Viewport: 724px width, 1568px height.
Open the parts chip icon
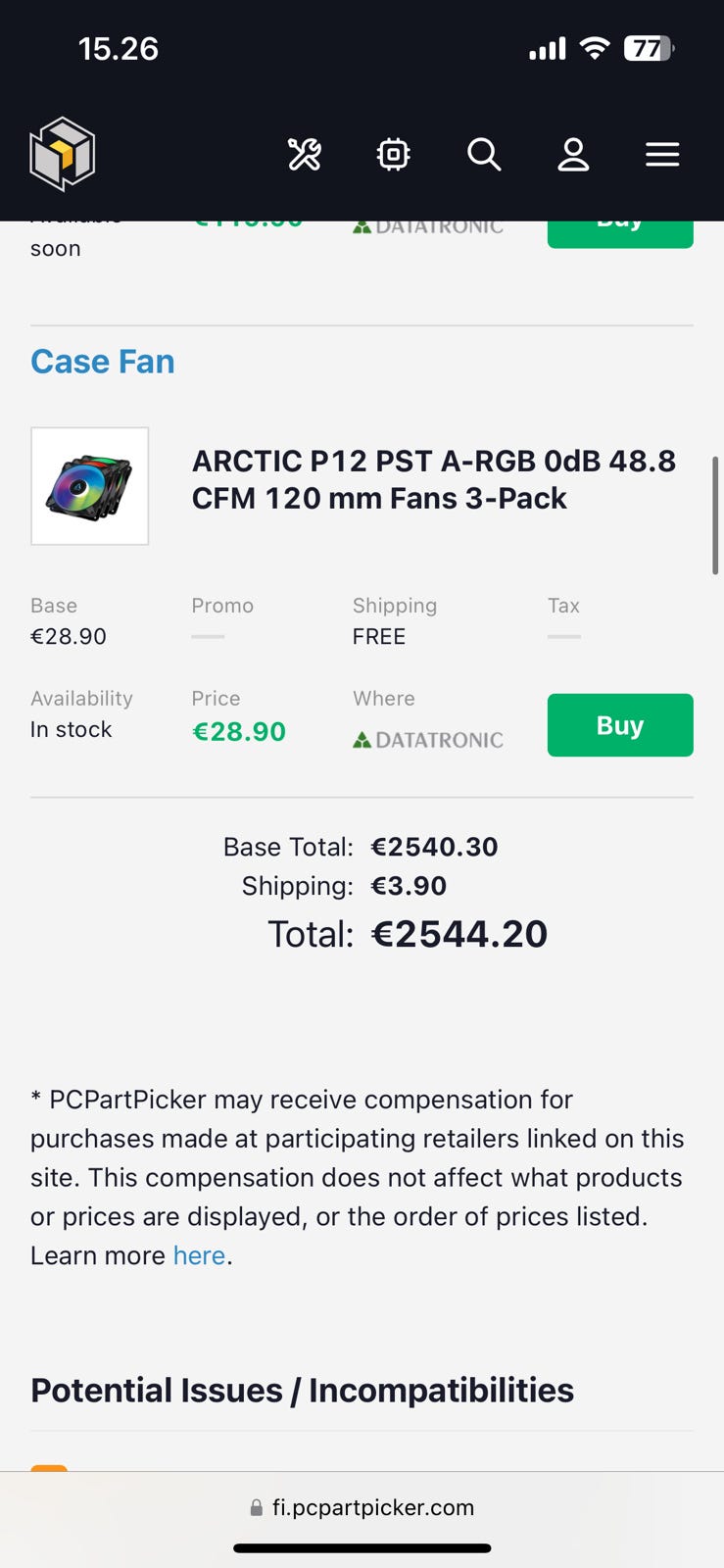(393, 154)
